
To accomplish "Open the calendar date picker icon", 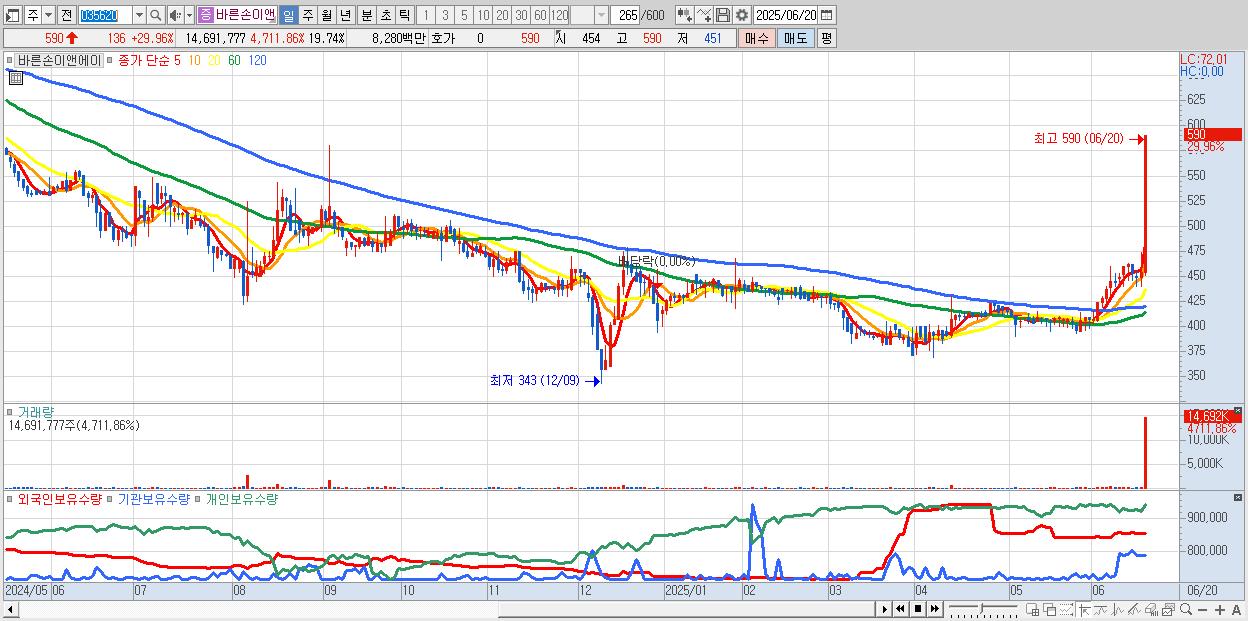I will (827, 15).
